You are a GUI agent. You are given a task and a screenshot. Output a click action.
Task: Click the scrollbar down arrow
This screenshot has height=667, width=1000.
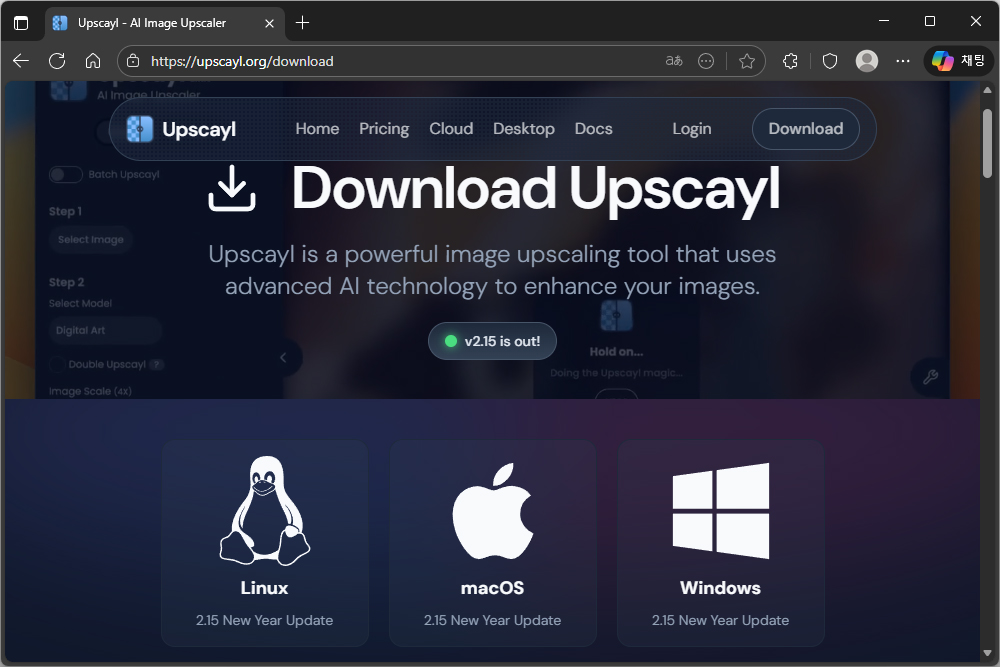987,653
